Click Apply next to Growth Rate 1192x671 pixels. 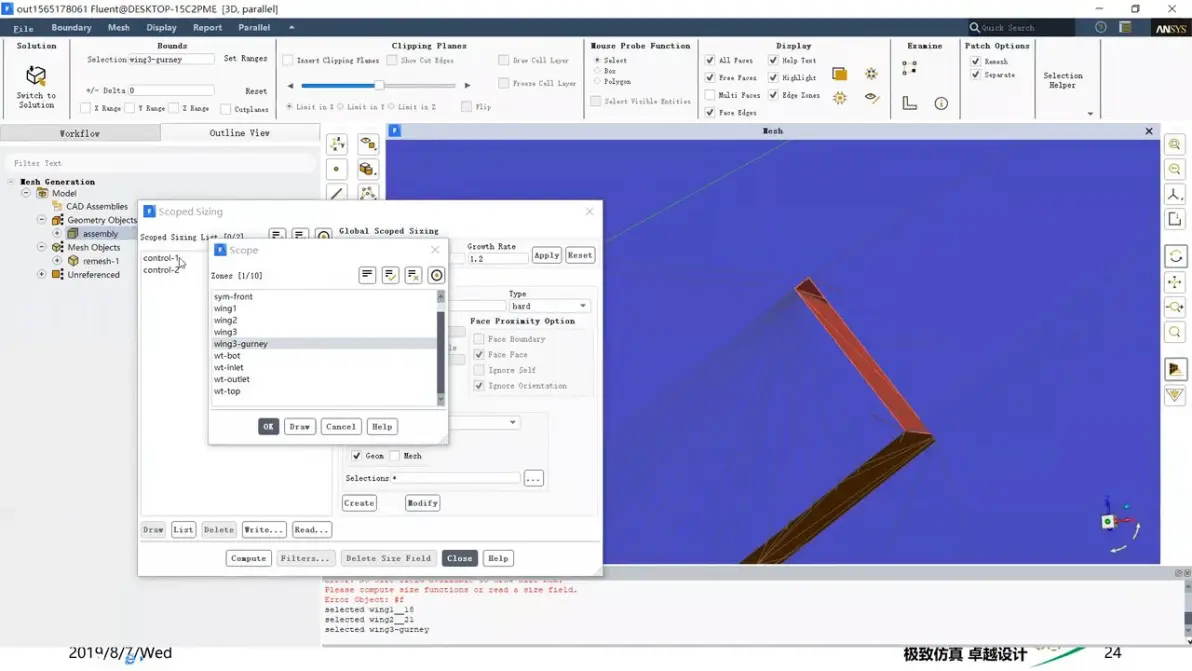547,255
